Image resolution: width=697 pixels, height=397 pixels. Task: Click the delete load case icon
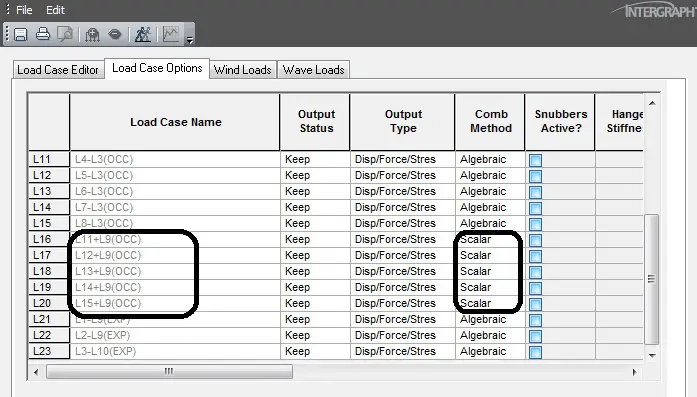115,34
